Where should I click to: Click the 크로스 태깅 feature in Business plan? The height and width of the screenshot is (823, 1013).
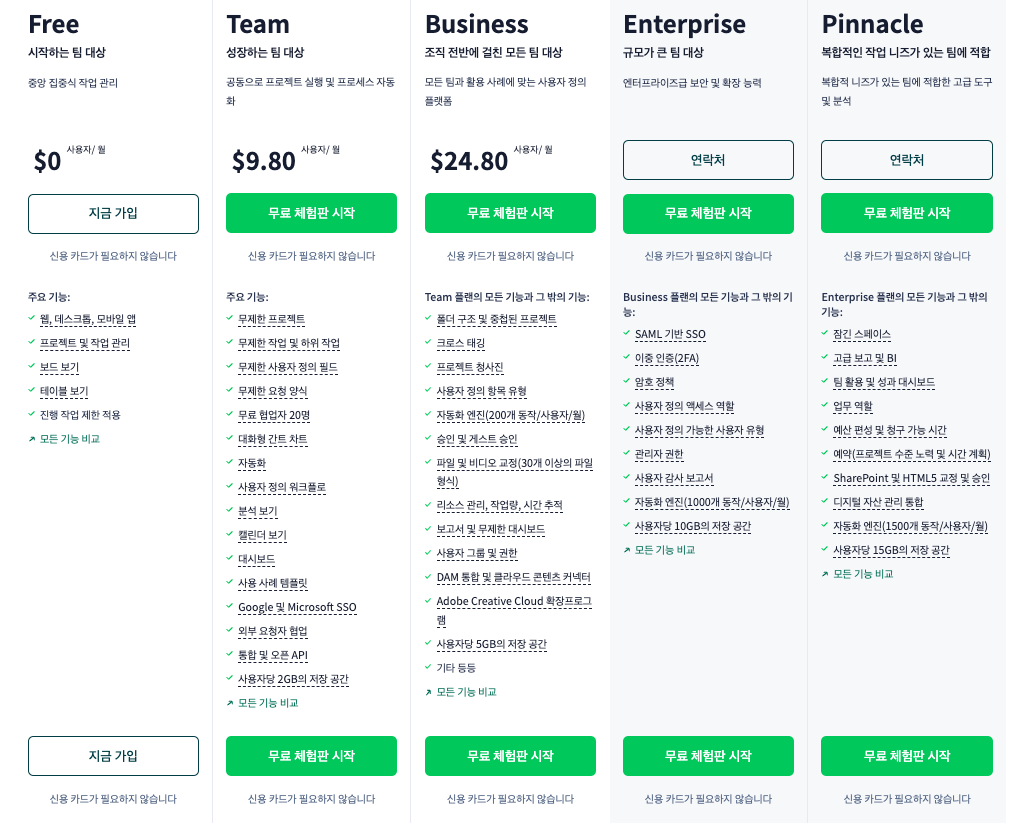pyautogui.click(x=463, y=343)
